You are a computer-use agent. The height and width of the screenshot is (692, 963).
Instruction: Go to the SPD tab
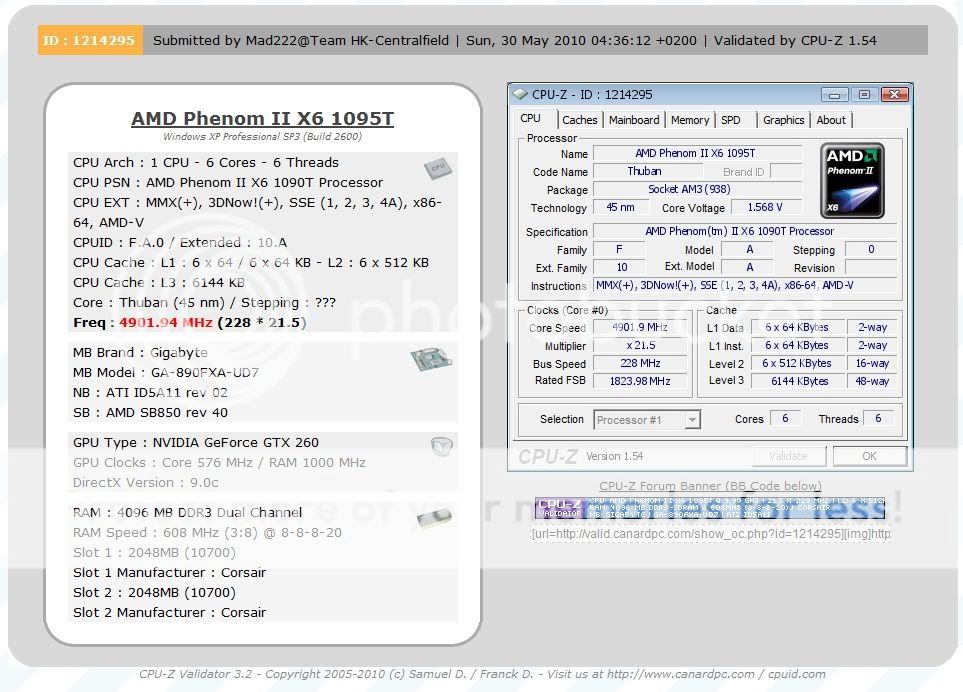point(731,120)
